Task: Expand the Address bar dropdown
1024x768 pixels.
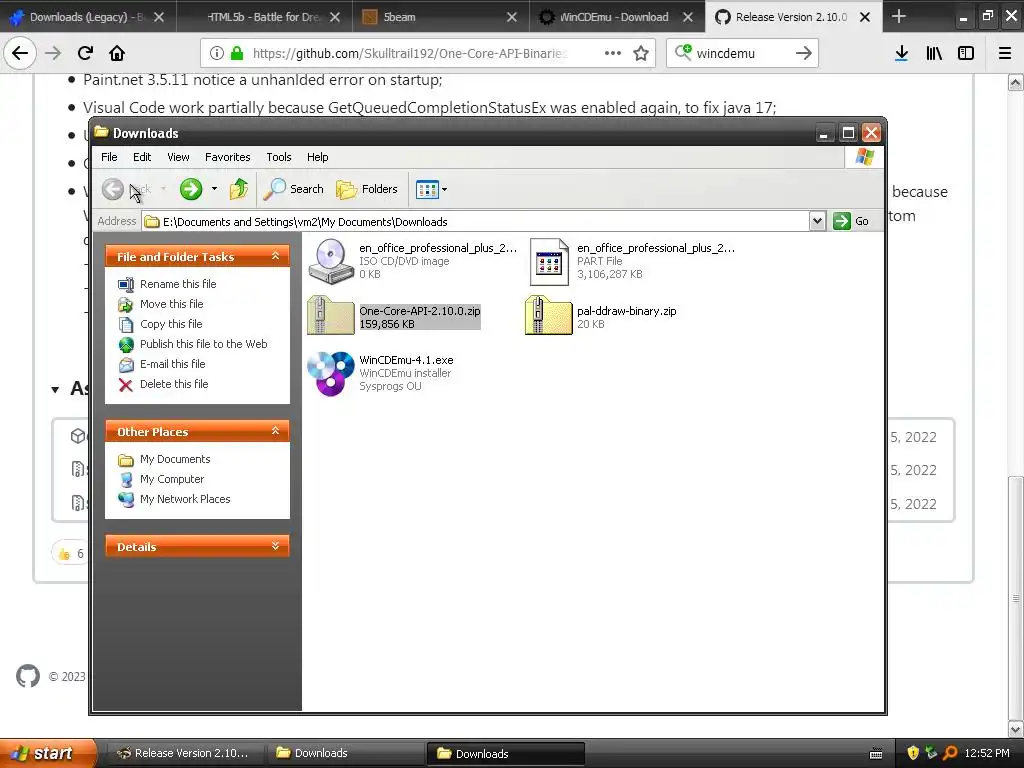Action: pos(817,221)
